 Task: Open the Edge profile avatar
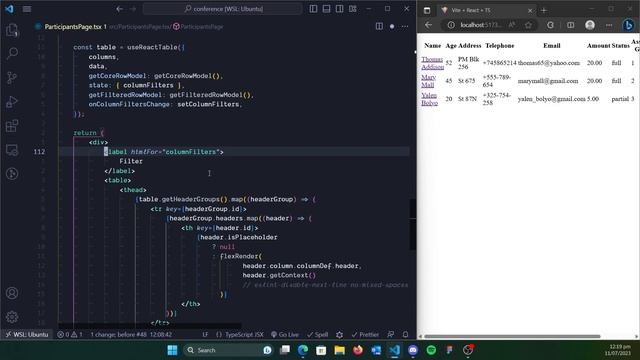tap(590, 25)
